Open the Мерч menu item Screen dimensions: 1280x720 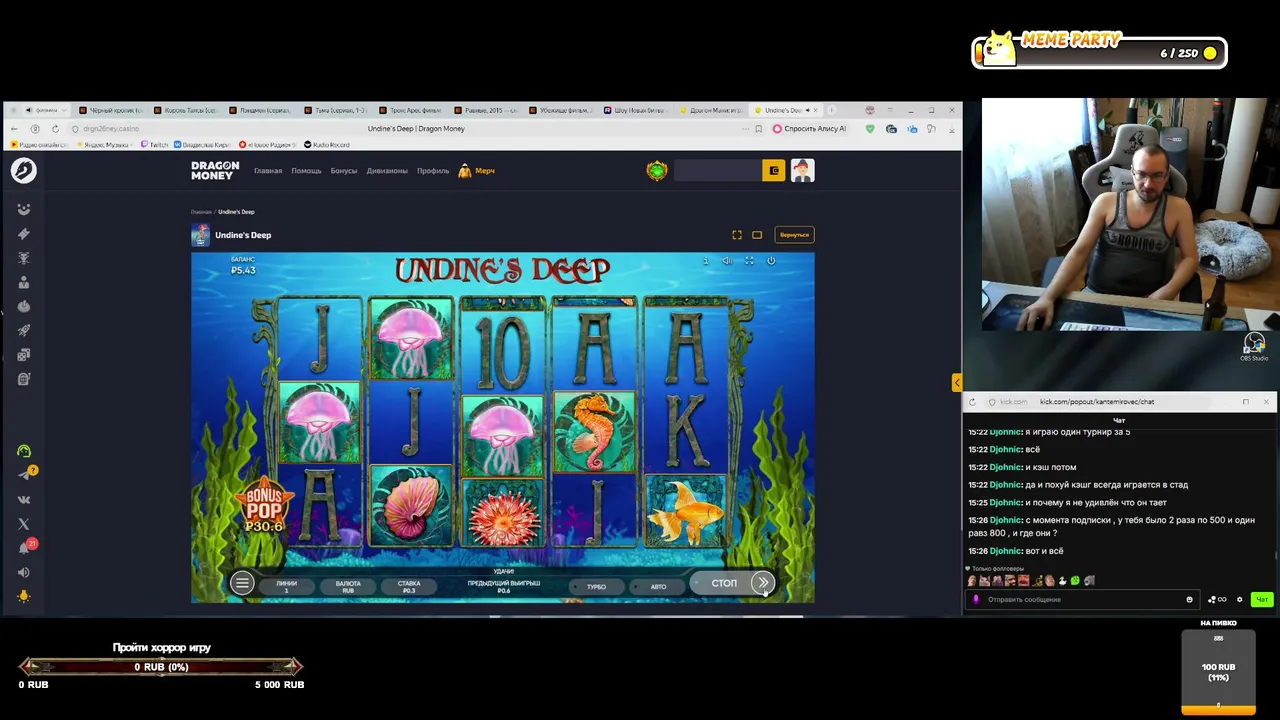point(477,171)
